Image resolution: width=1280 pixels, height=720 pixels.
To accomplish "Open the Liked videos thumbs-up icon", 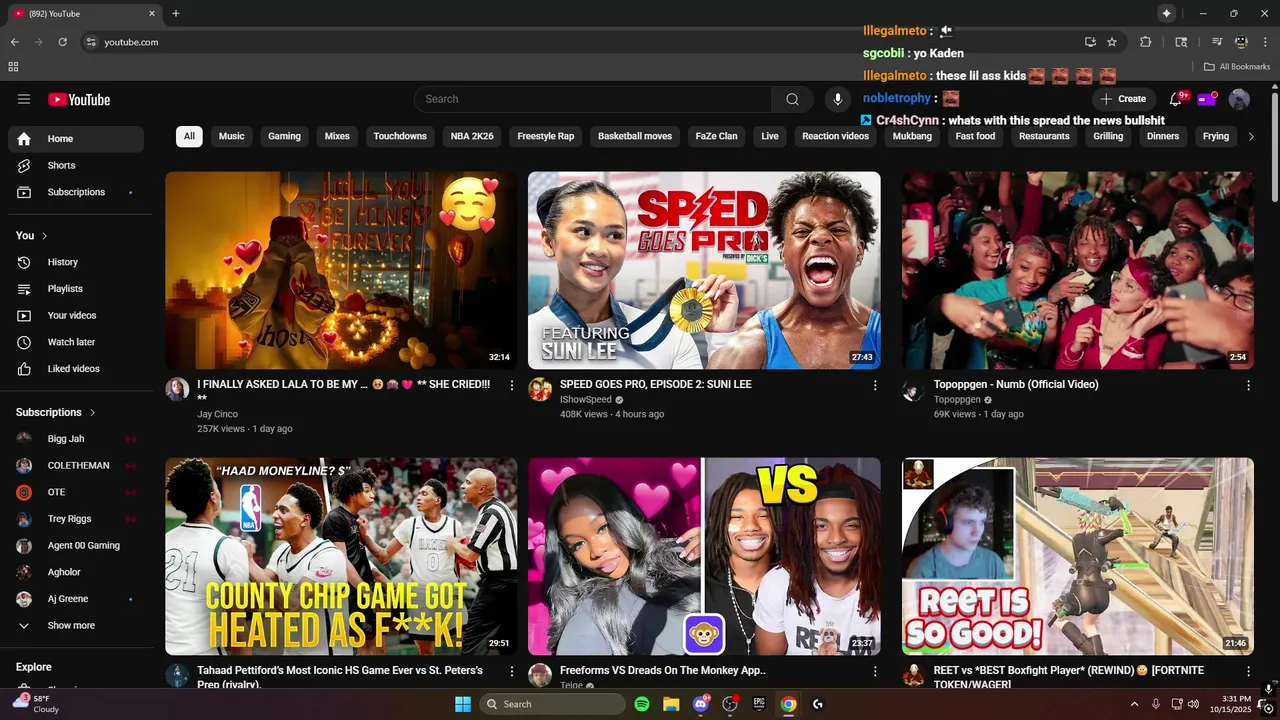I will tap(24, 369).
